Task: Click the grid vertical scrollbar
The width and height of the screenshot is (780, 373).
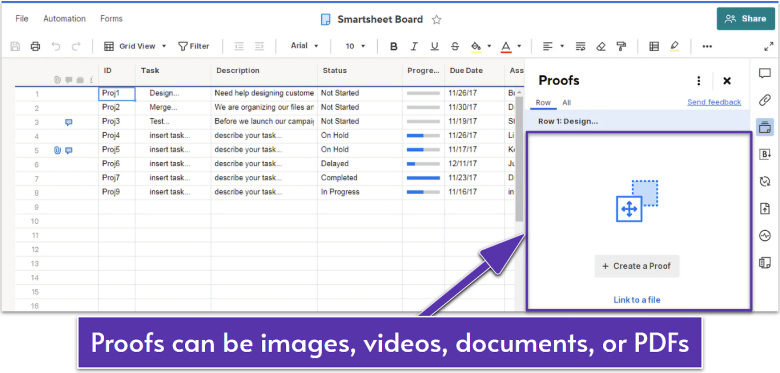Action: click(x=519, y=159)
